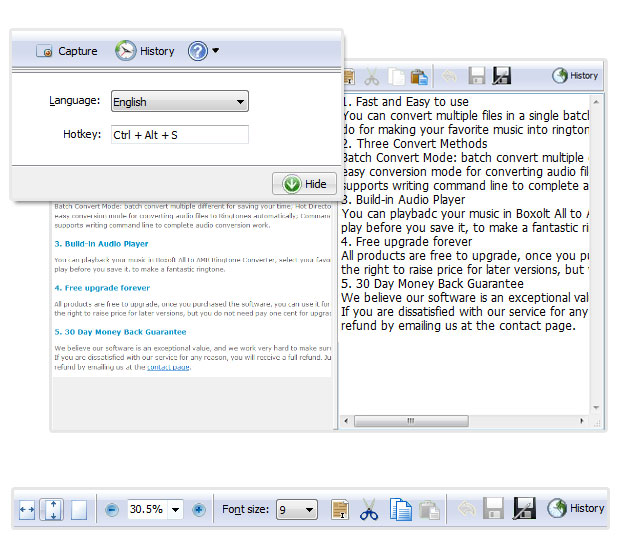The width and height of the screenshot is (620, 548).
Task: Click fit-to-width icon on the bottom toolbar strip
Action: (x=27, y=510)
